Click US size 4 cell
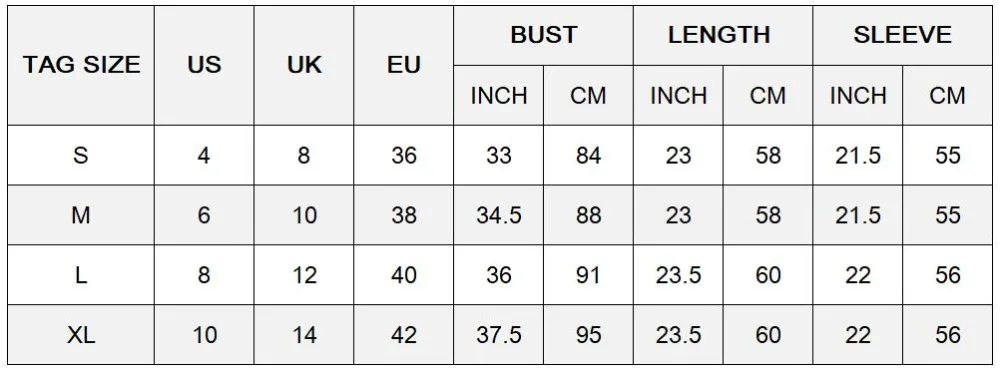Viewport: 1000px width, 371px height. coord(204,155)
